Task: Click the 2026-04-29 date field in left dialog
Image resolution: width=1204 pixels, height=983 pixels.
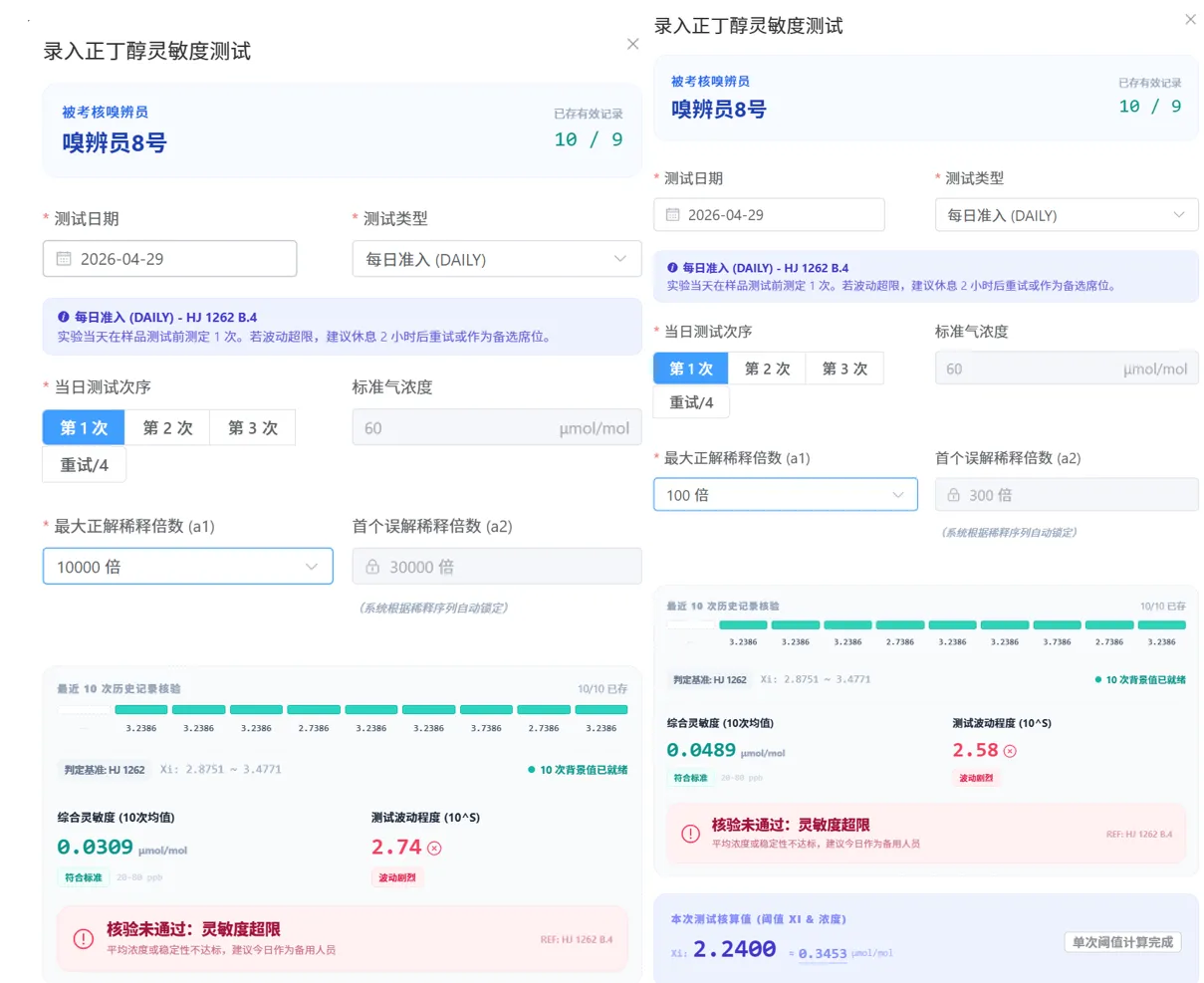Action: click(169, 259)
